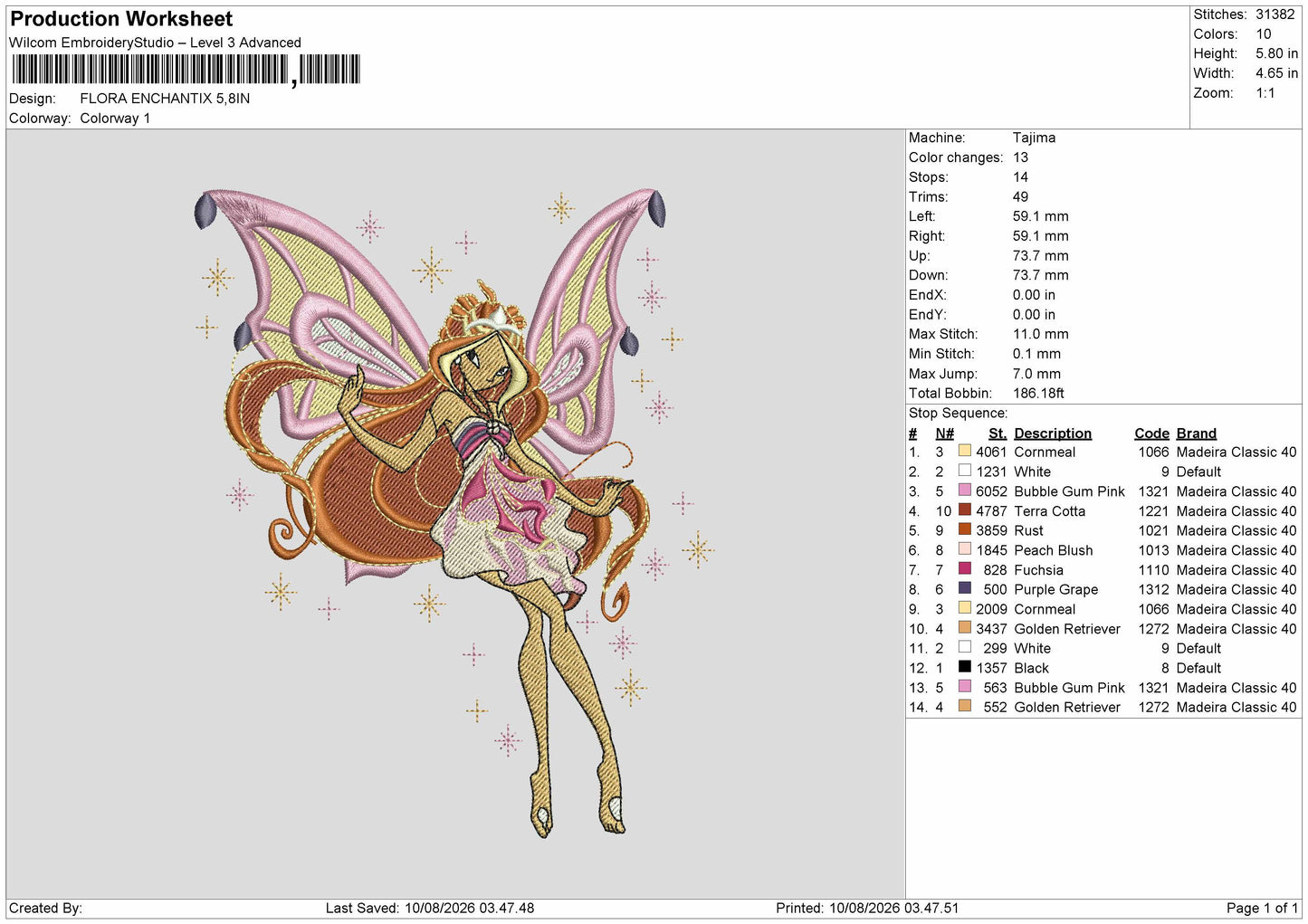Image resolution: width=1308 pixels, height=924 pixels.
Task: Click the Color changes value '13'
Action: [1020, 157]
